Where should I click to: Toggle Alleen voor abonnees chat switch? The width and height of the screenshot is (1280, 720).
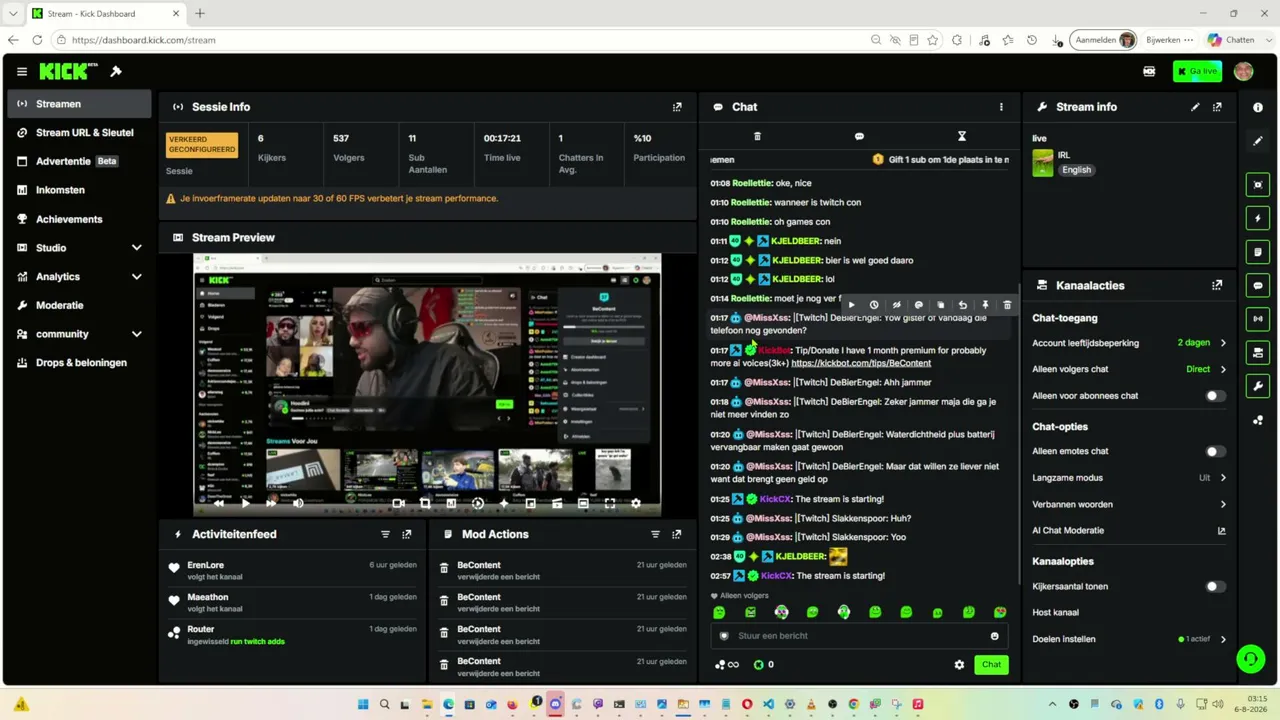1215,396
